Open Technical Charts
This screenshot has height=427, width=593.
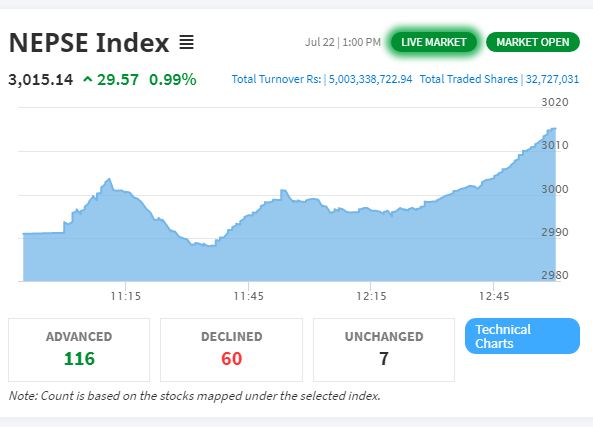(522, 336)
